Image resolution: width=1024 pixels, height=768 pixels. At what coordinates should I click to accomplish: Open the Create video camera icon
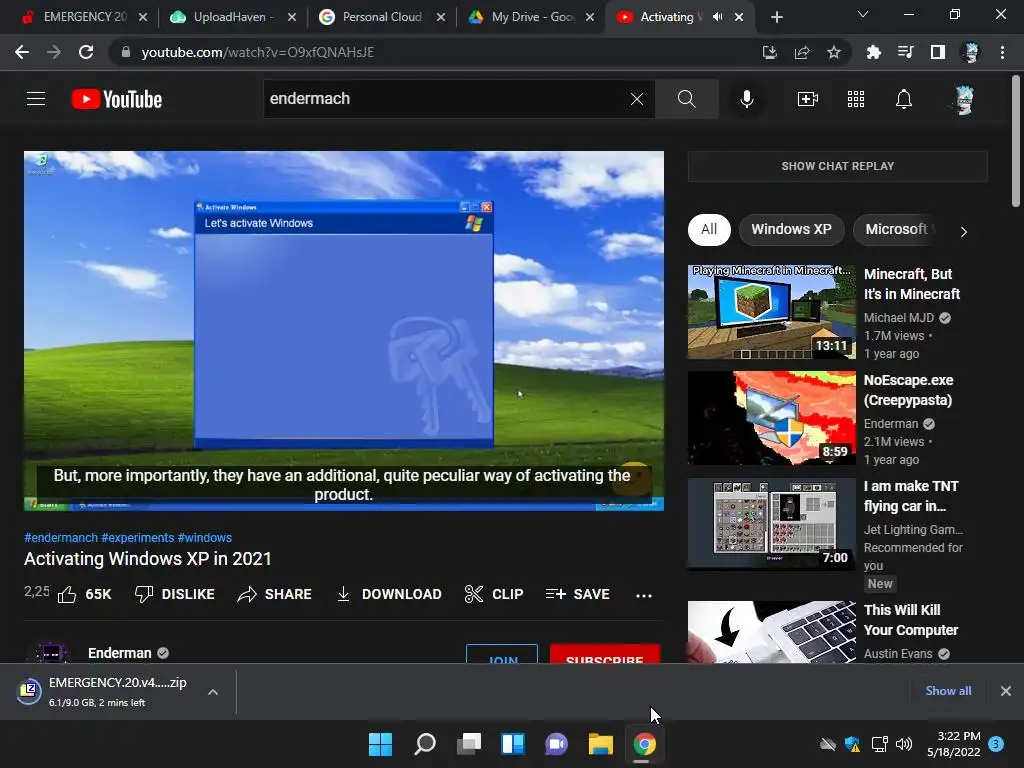tap(808, 99)
